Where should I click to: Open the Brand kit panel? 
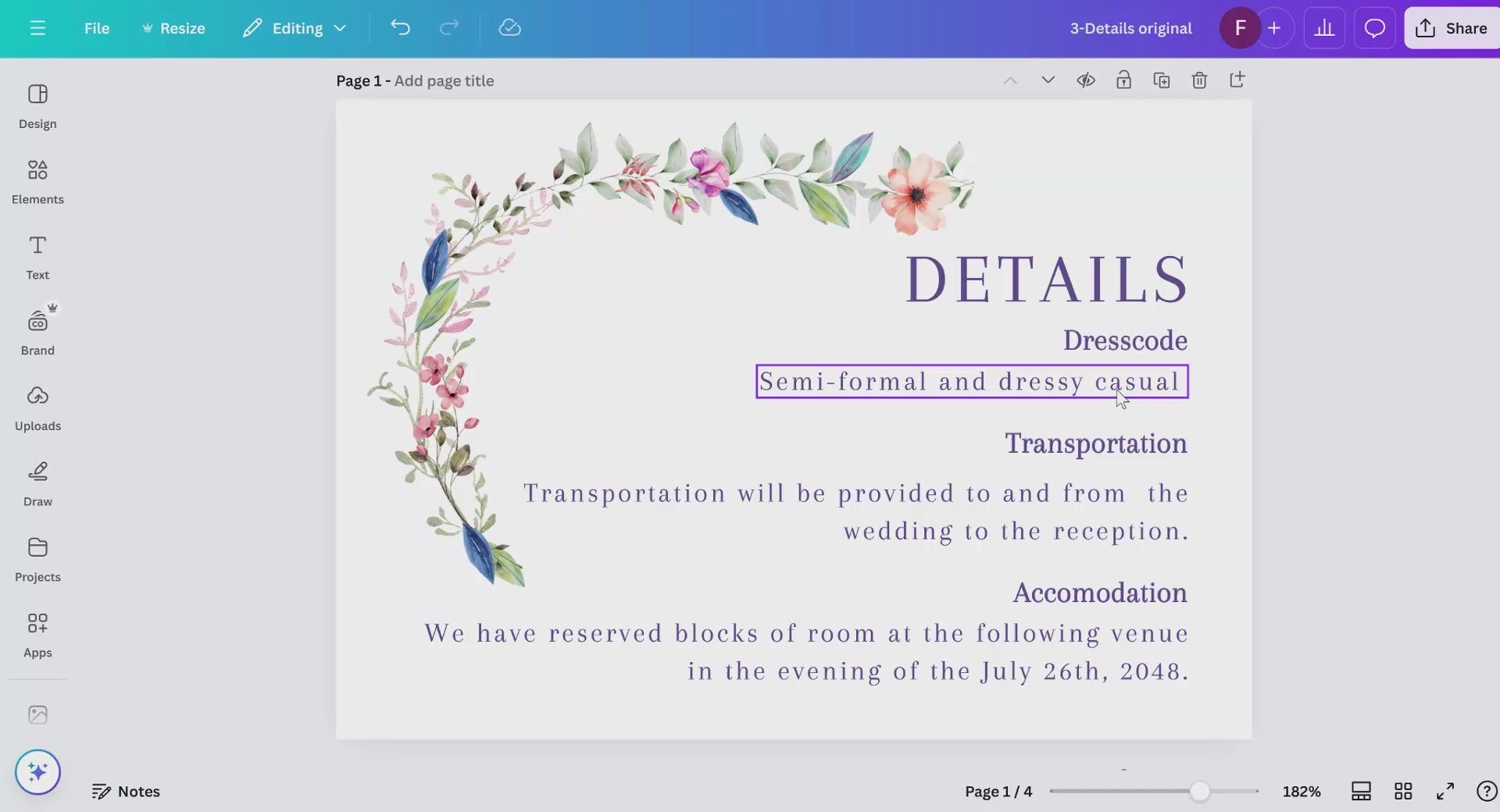[37, 333]
